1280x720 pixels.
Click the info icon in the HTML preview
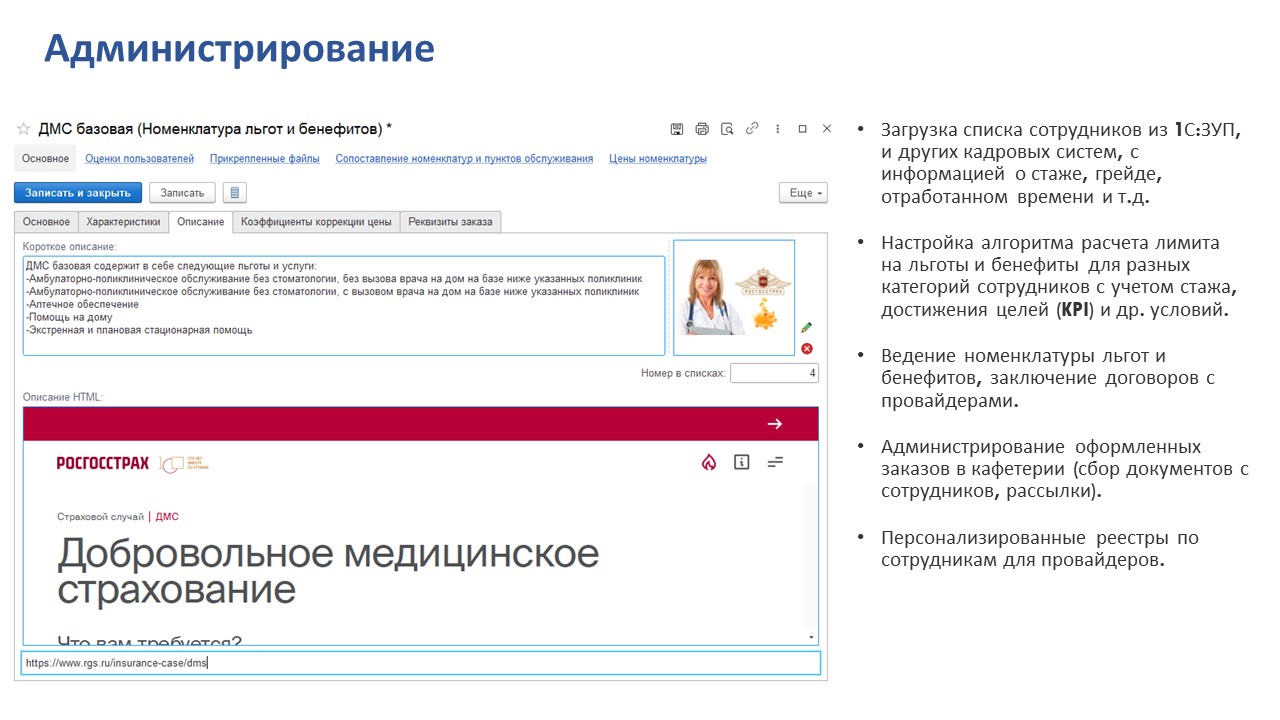coord(741,462)
